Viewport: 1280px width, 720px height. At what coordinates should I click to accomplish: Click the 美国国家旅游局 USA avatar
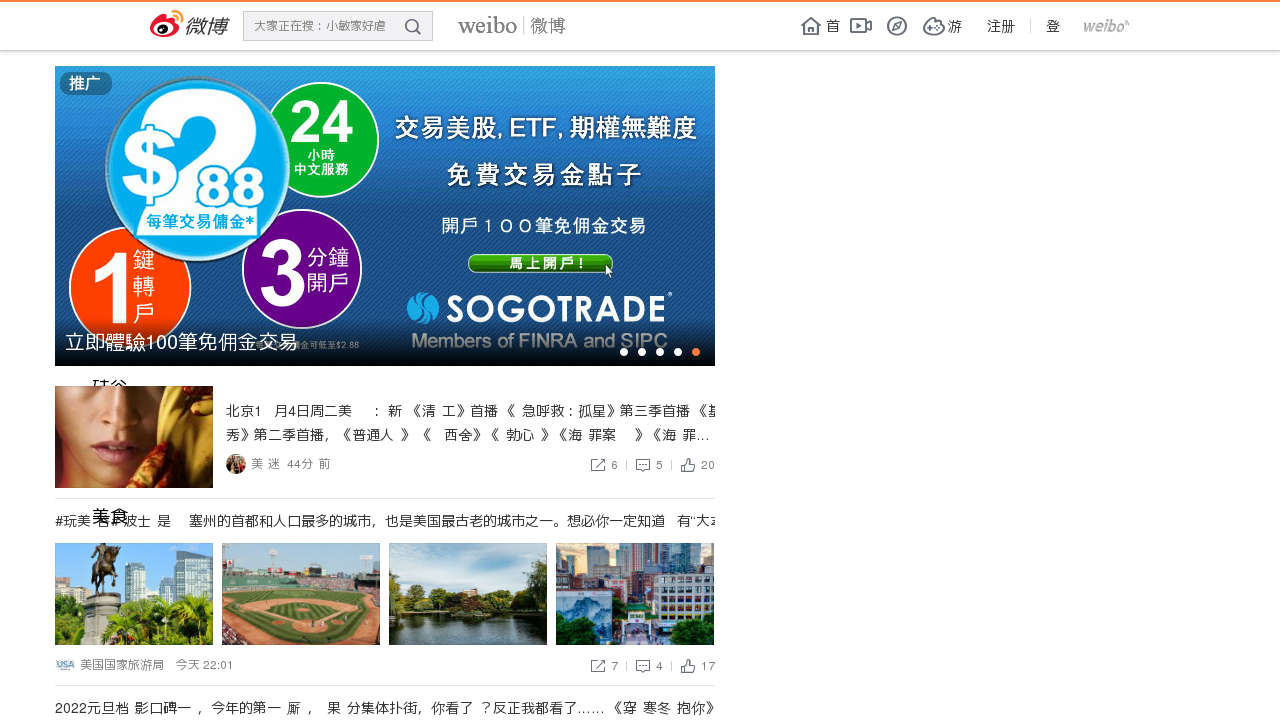pyautogui.click(x=65, y=665)
